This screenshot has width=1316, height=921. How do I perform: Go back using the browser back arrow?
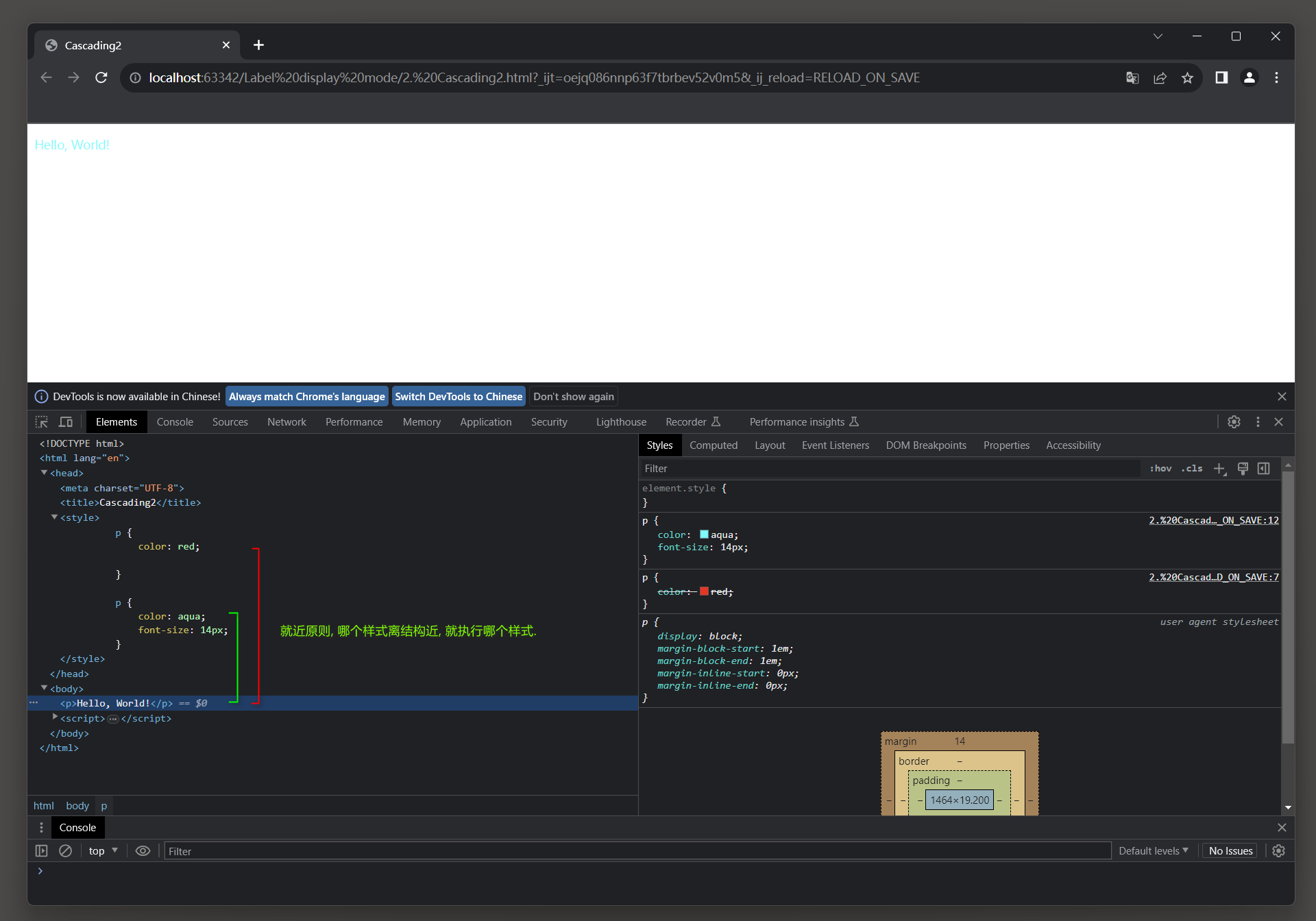pyautogui.click(x=47, y=78)
